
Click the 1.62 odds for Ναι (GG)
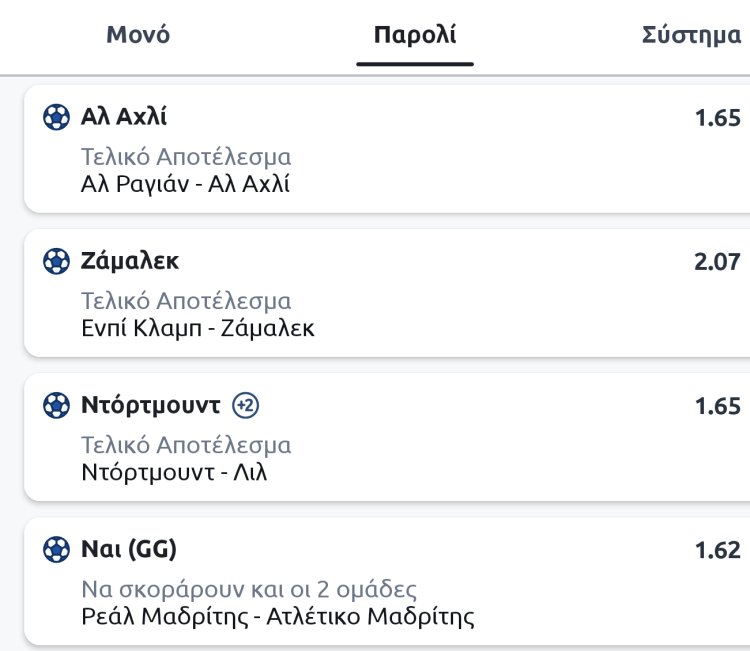pyautogui.click(x=717, y=550)
